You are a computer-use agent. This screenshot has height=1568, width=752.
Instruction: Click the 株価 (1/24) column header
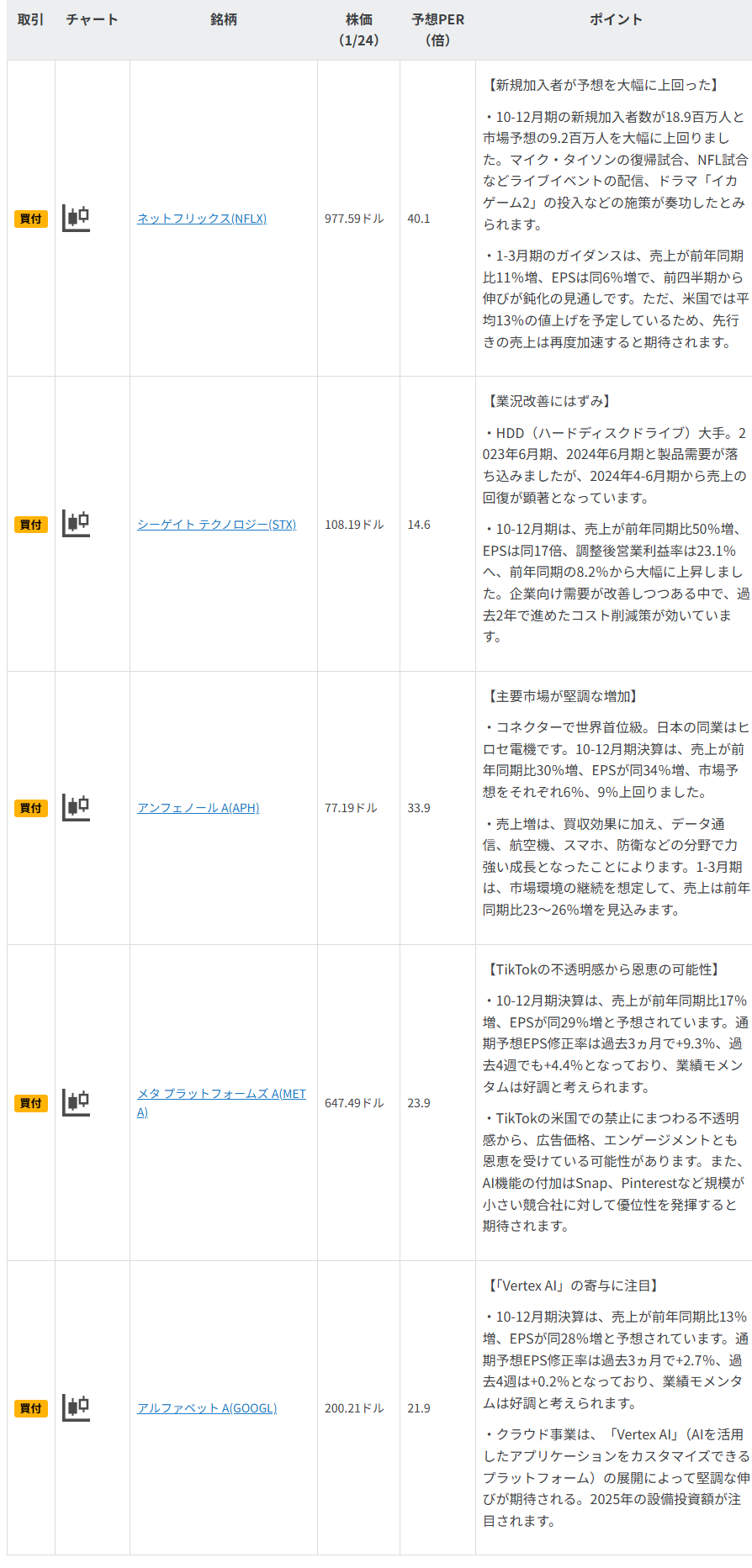tap(358, 29)
